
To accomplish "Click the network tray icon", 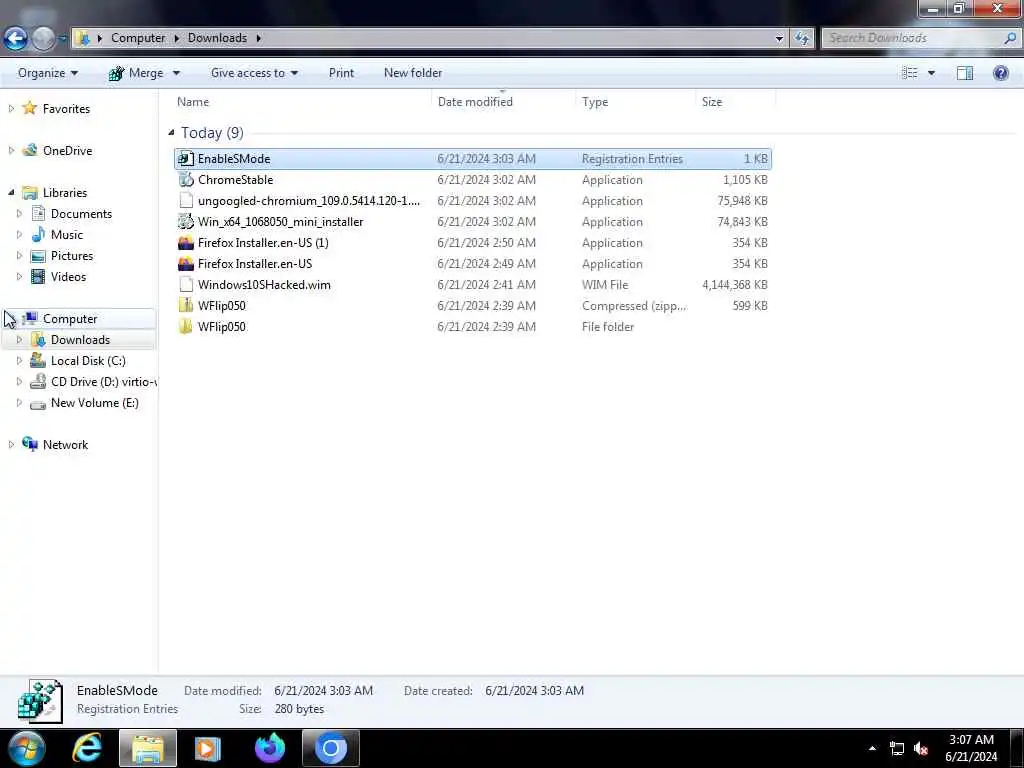I will tap(897, 748).
